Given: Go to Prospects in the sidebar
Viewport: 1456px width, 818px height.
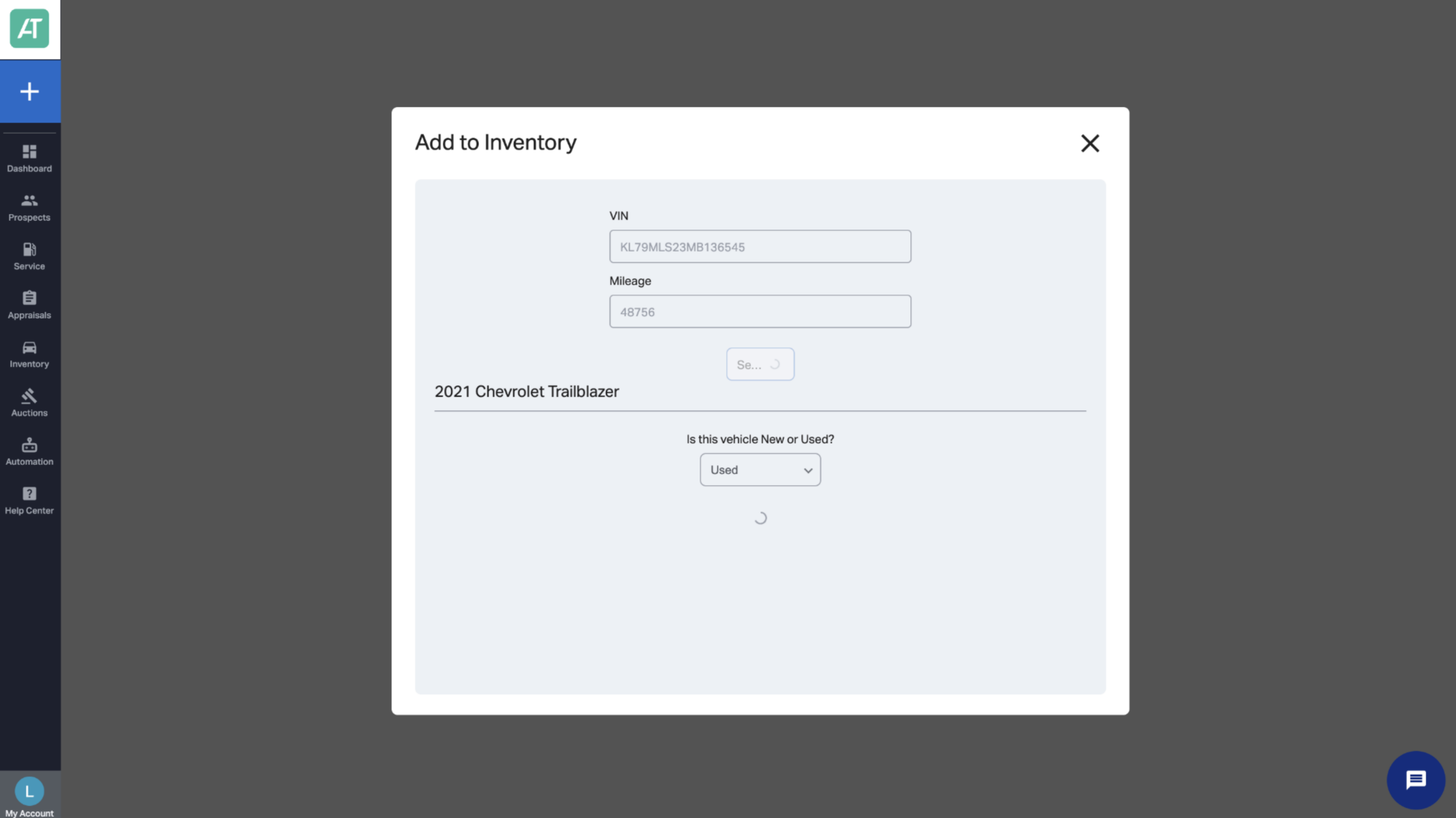Looking at the screenshot, I should coord(30,208).
